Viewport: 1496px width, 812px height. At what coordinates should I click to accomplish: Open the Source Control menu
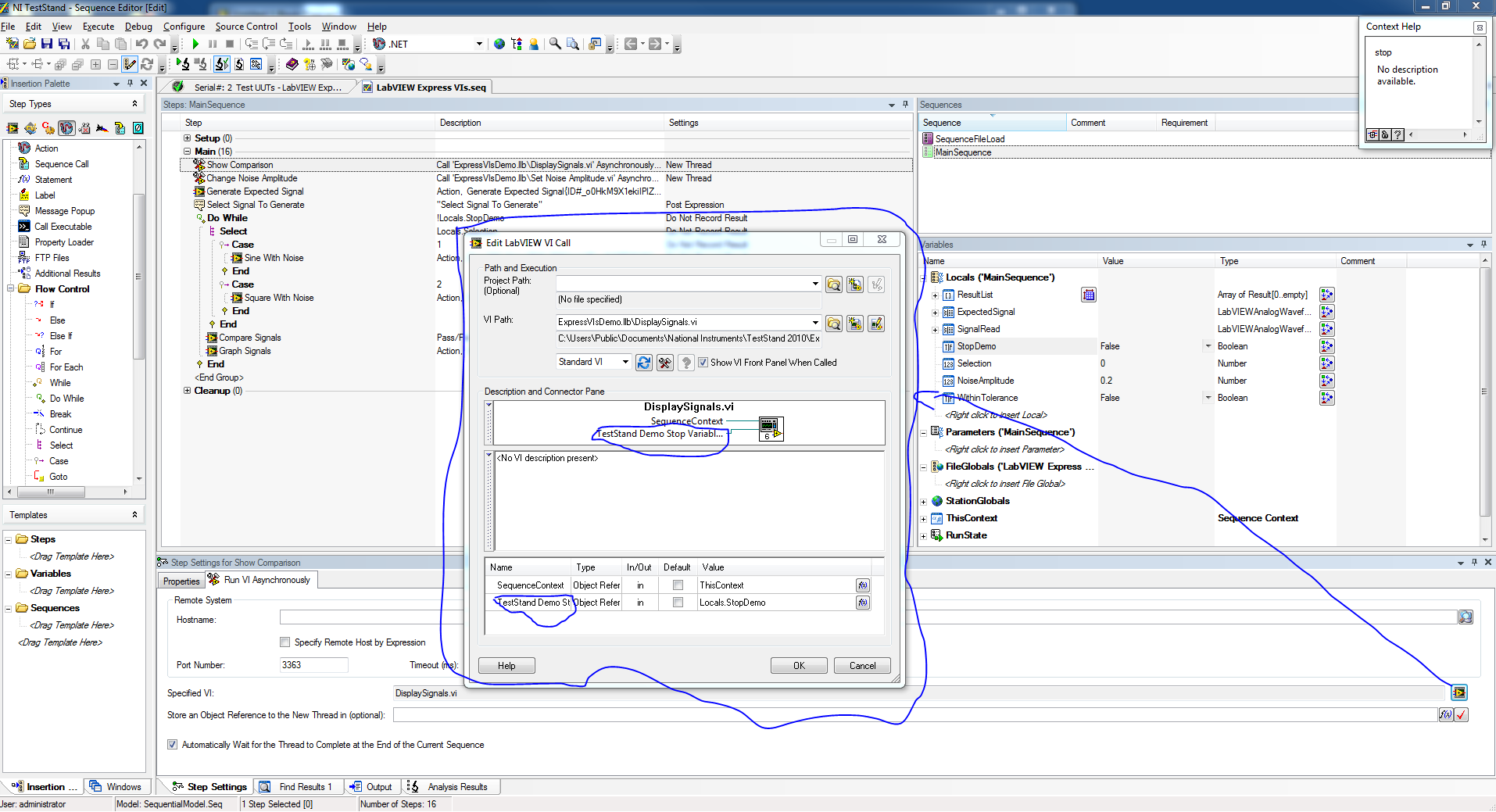246,27
